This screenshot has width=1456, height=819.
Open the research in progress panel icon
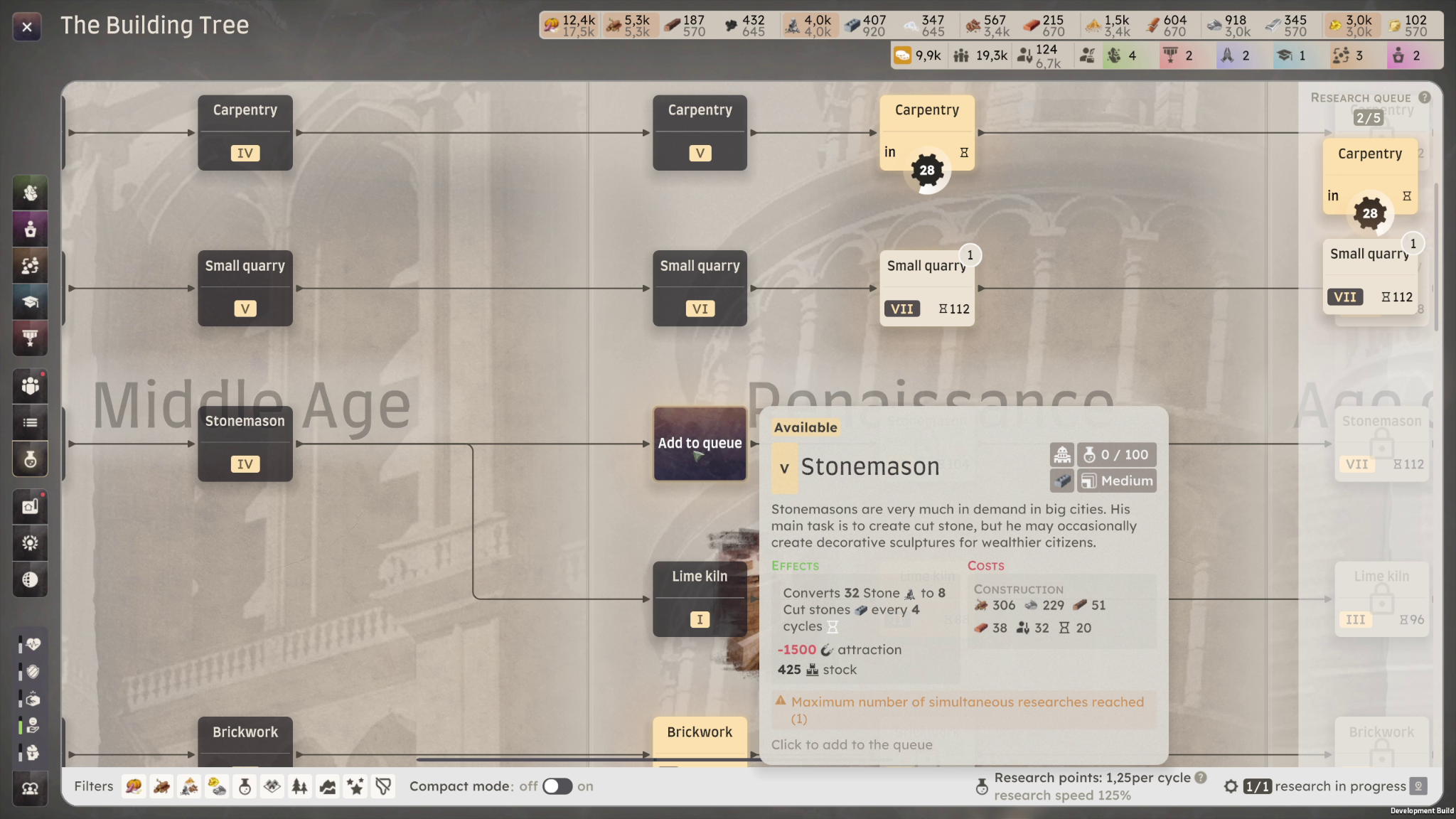click(x=1418, y=786)
